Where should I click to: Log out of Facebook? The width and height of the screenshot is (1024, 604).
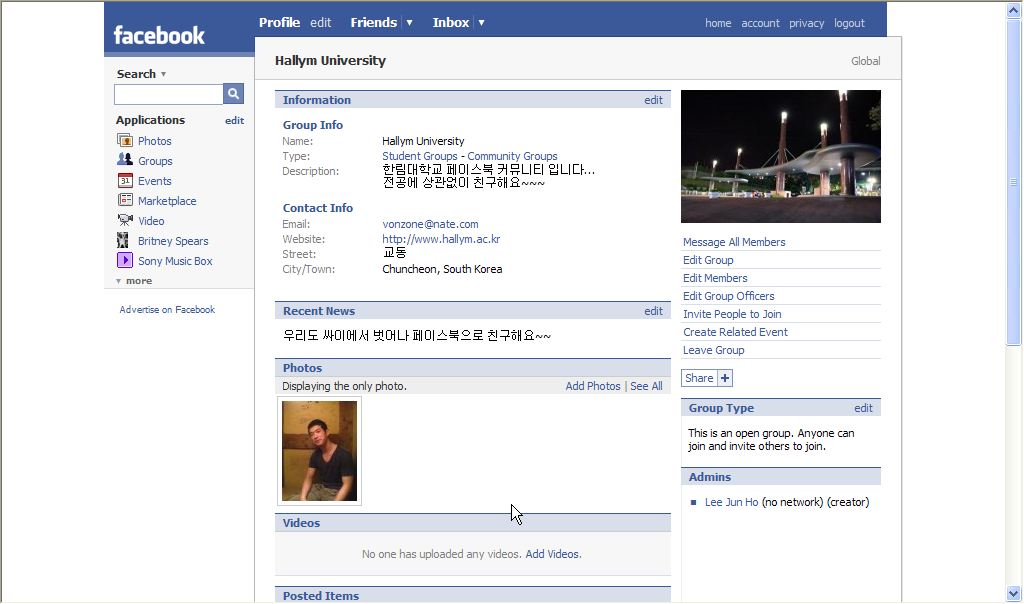pos(849,23)
